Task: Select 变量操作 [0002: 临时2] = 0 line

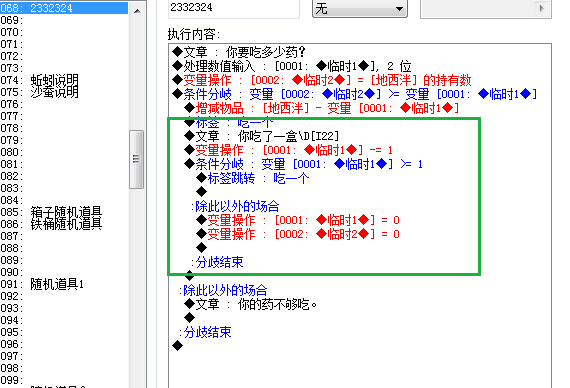Action: tap(297, 234)
